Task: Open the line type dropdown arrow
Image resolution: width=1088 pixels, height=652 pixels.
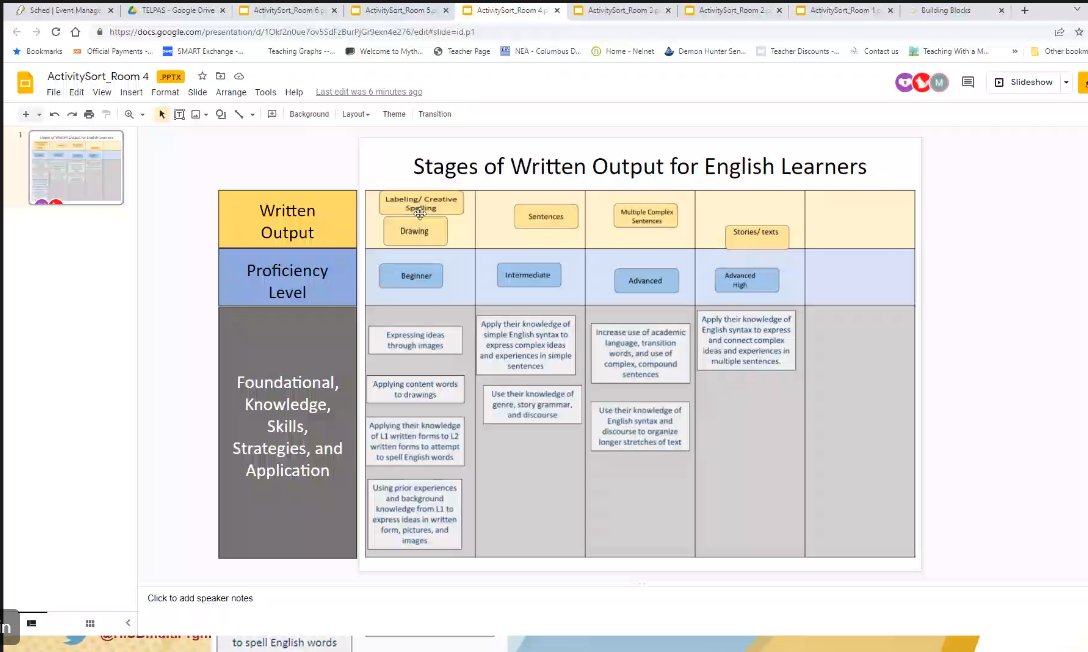Action: 253,114
